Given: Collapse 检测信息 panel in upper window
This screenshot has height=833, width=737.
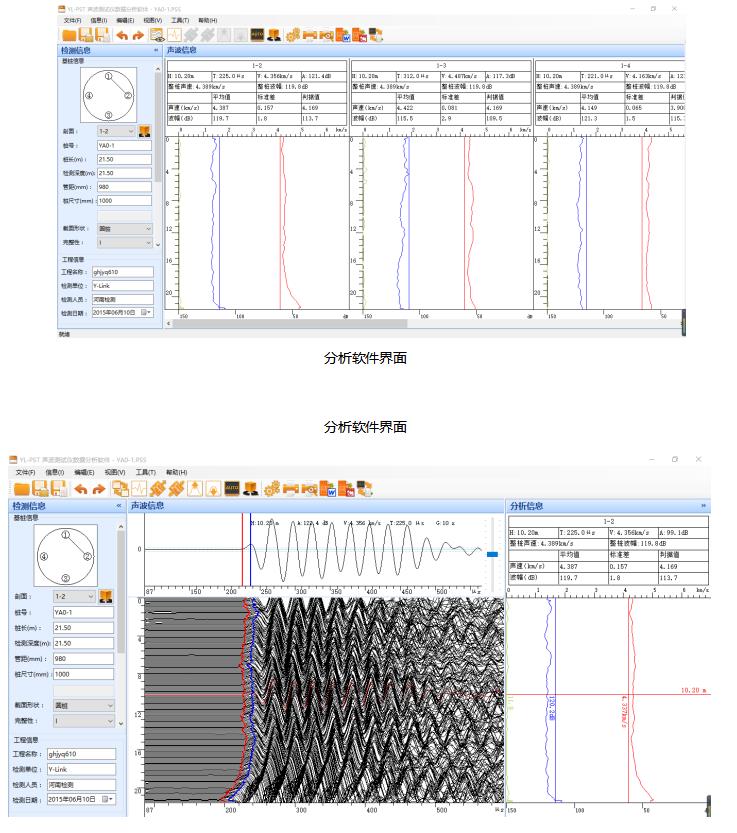Looking at the screenshot, I should click(x=156, y=50).
